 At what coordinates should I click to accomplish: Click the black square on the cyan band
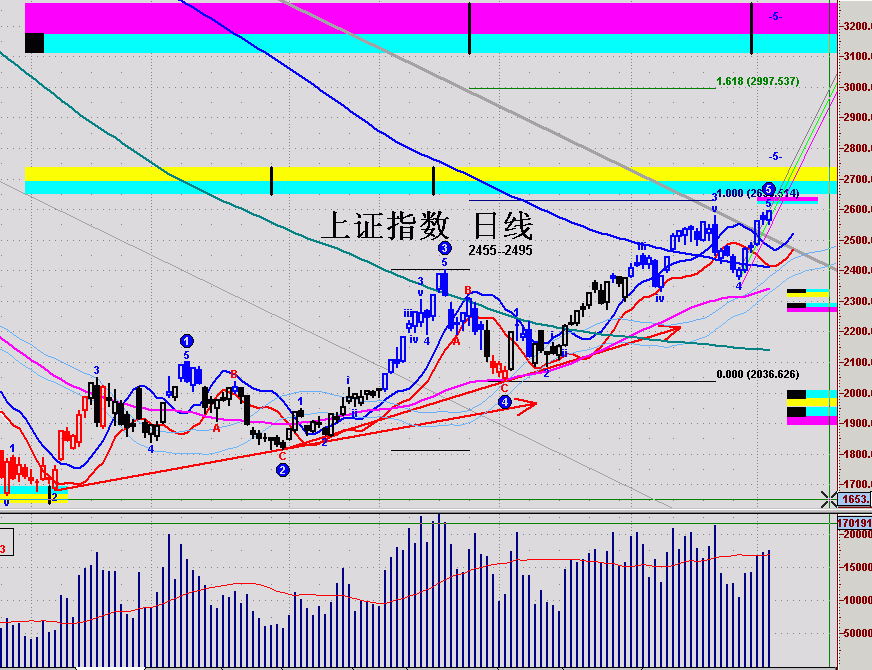(x=34, y=43)
